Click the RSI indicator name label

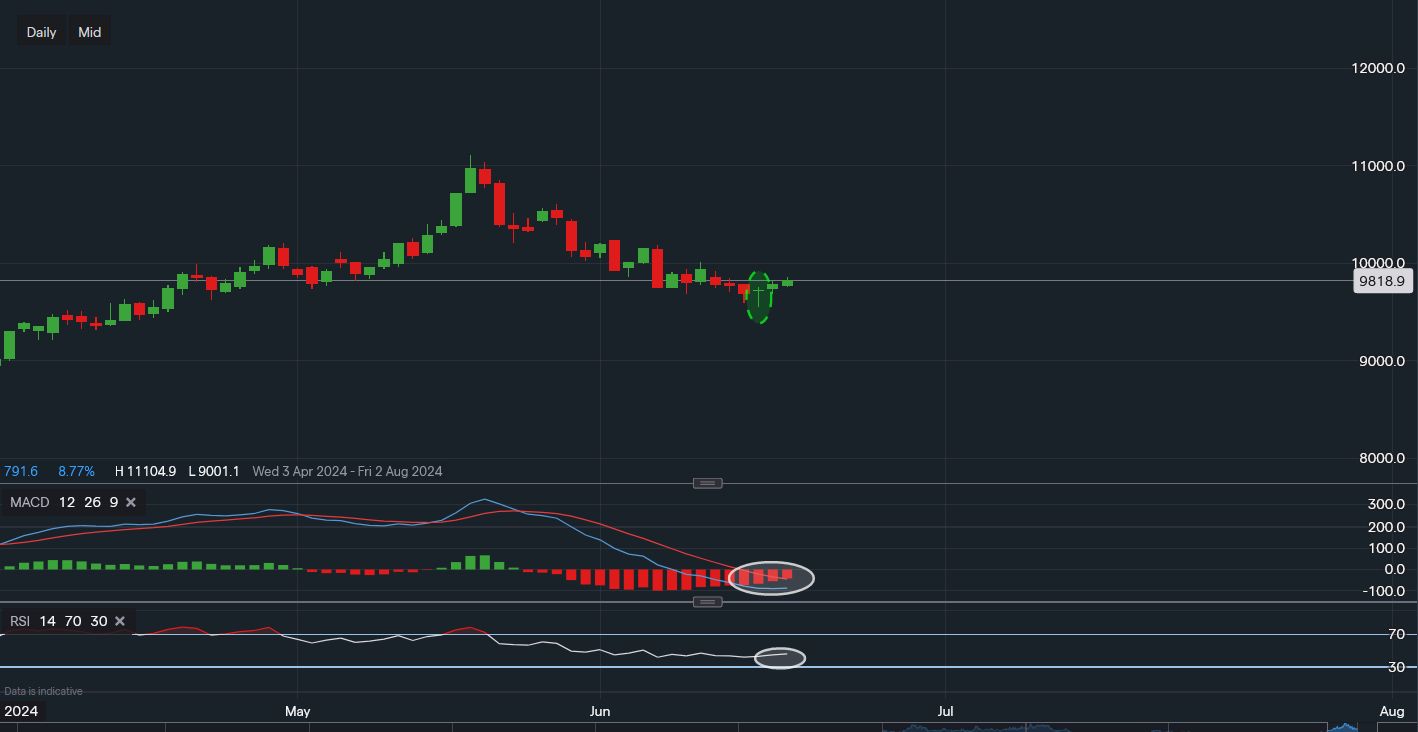[x=20, y=621]
